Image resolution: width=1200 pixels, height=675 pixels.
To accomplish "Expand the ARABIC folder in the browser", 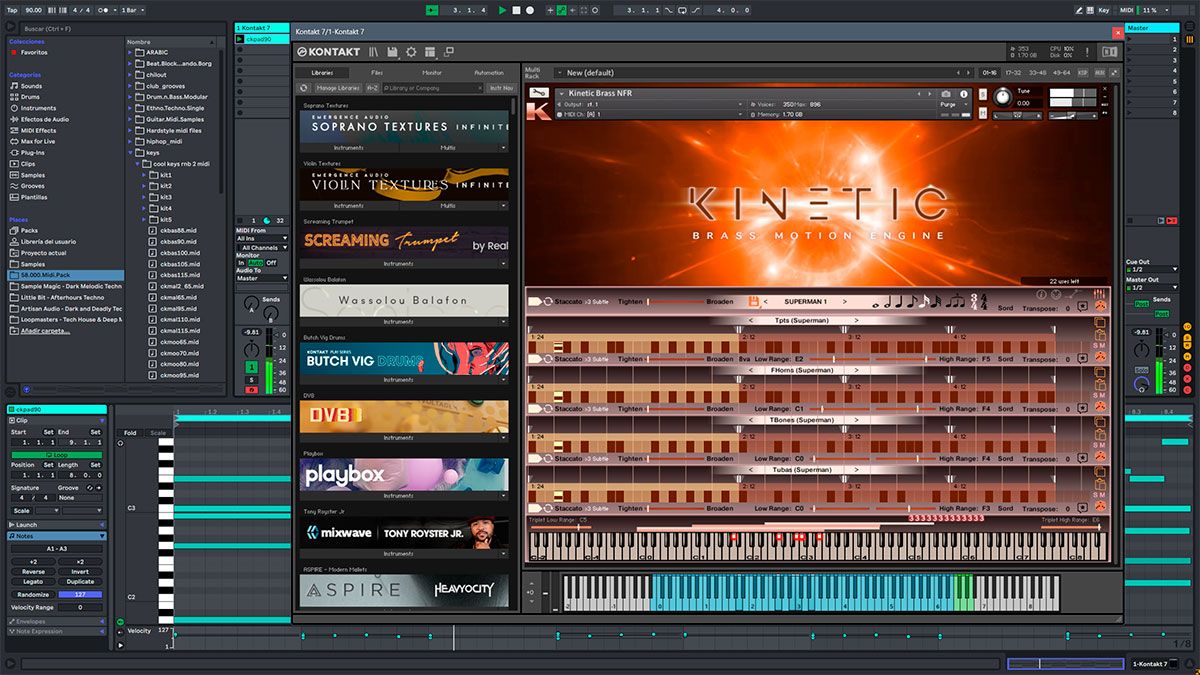I will tap(130, 52).
